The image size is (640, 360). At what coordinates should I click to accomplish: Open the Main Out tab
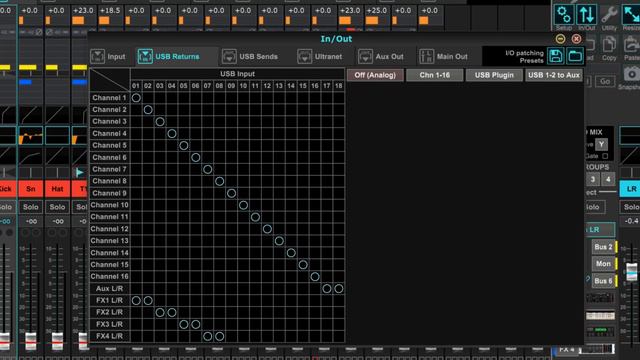click(443, 56)
